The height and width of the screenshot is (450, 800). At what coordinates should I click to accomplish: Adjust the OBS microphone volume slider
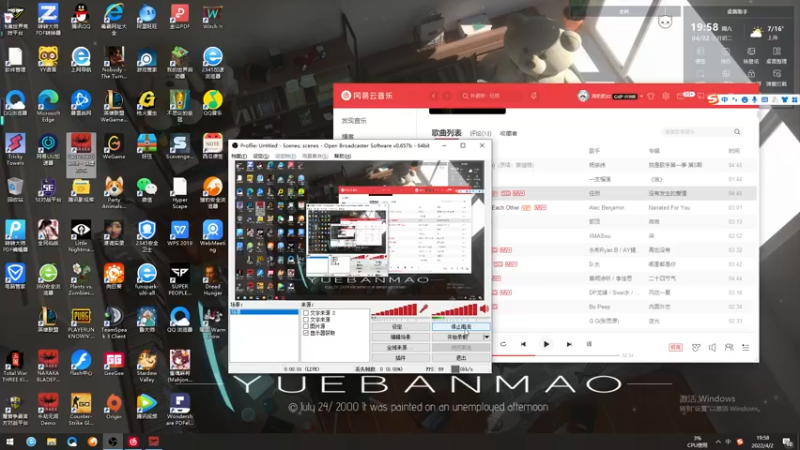tap(394, 310)
